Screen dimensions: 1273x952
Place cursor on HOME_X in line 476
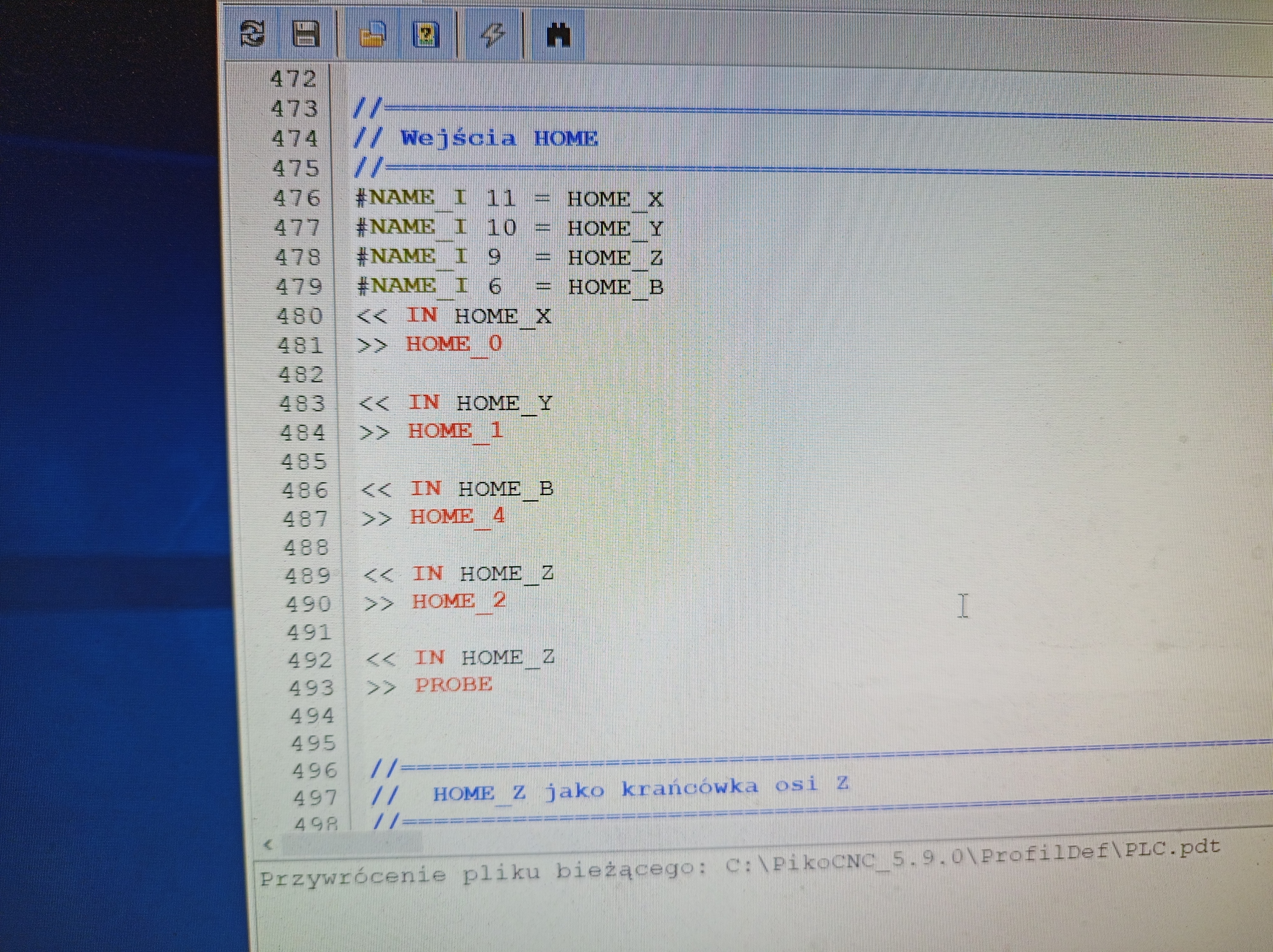tap(615, 199)
